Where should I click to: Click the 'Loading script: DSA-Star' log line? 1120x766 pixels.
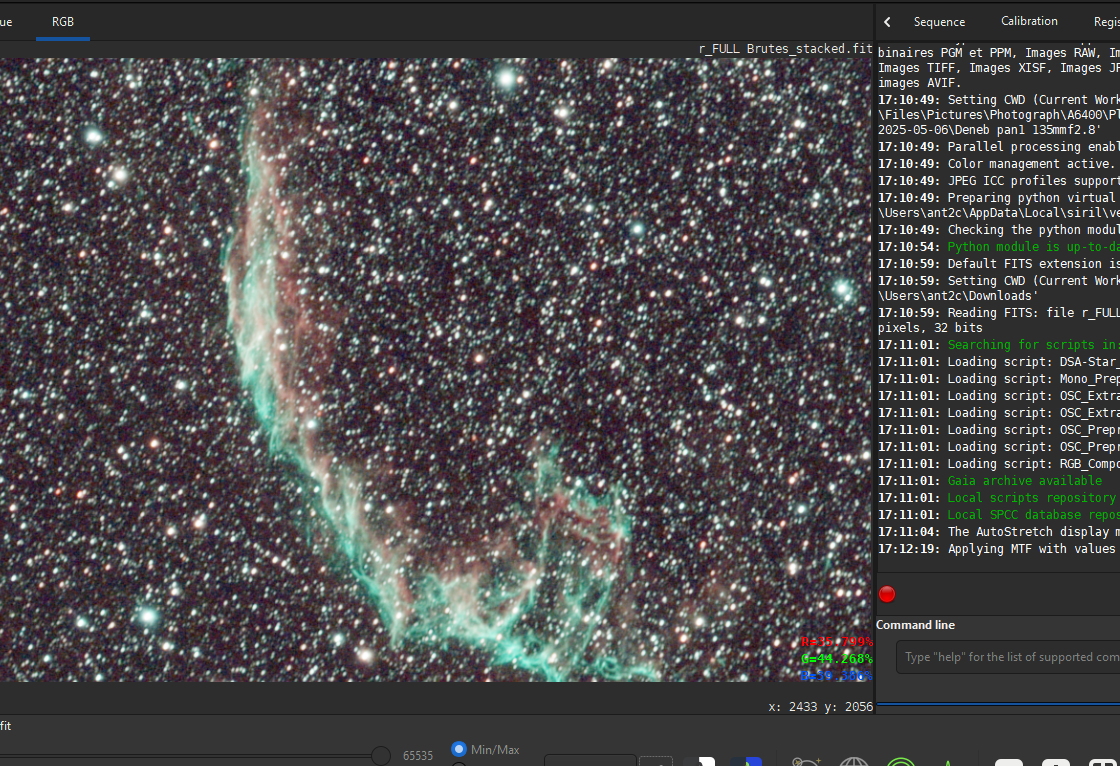(x=999, y=362)
